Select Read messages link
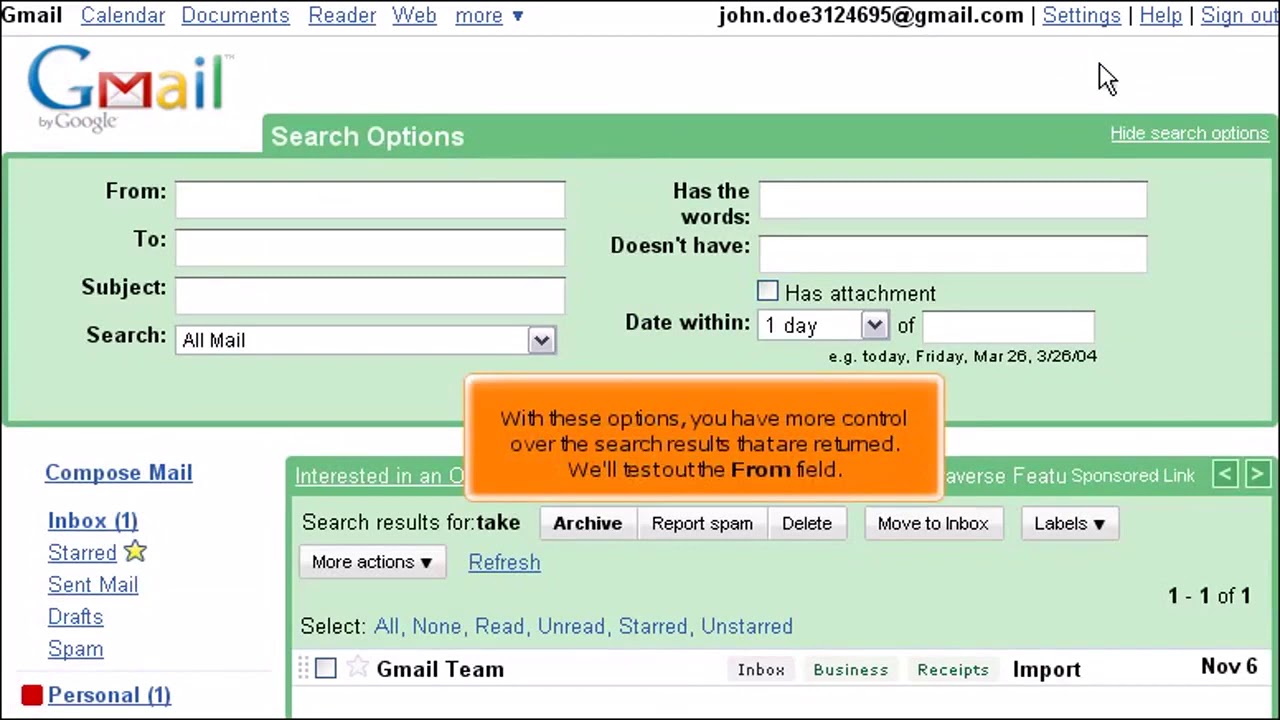 [x=499, y=626]
